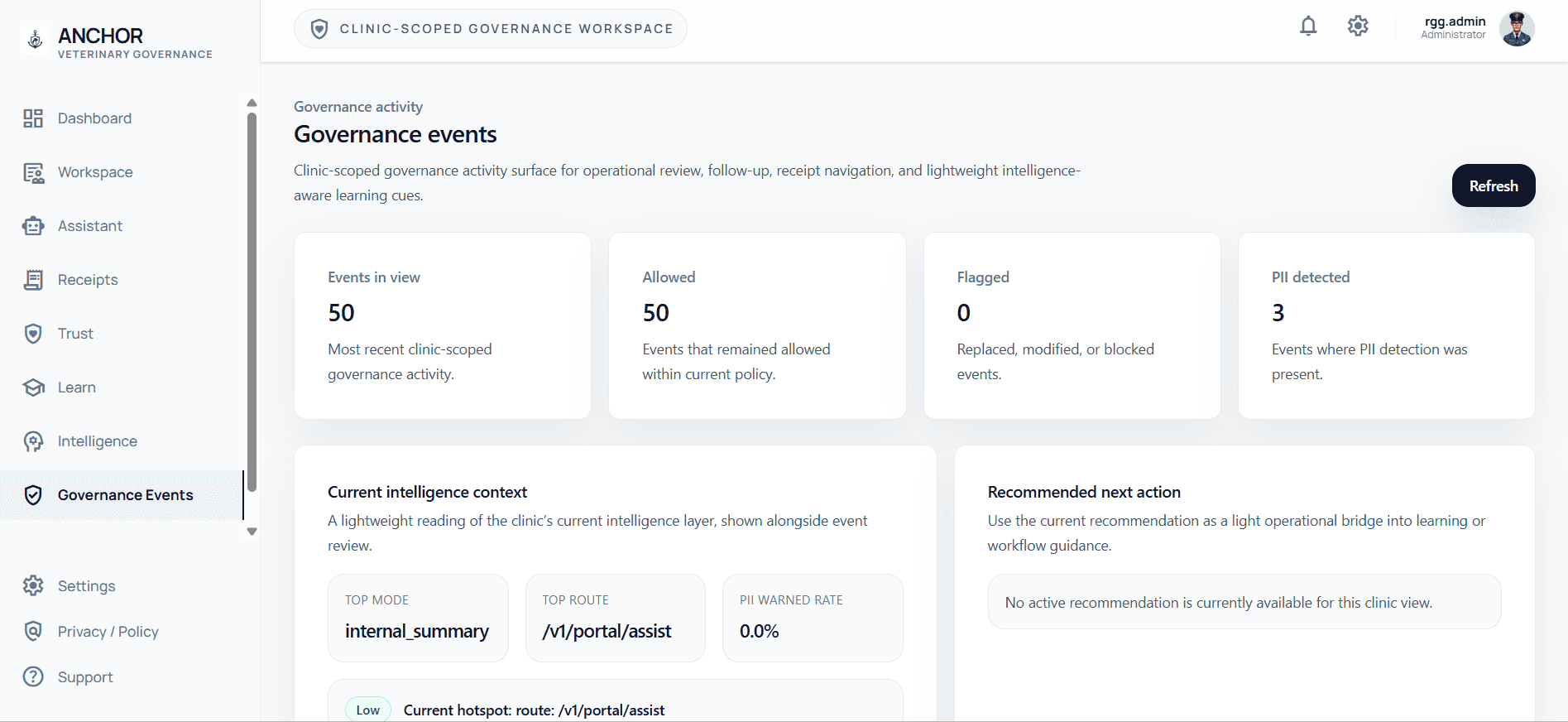Click sidebar scrollbar down arrow
1568x722 pixels.
[252, 532]
